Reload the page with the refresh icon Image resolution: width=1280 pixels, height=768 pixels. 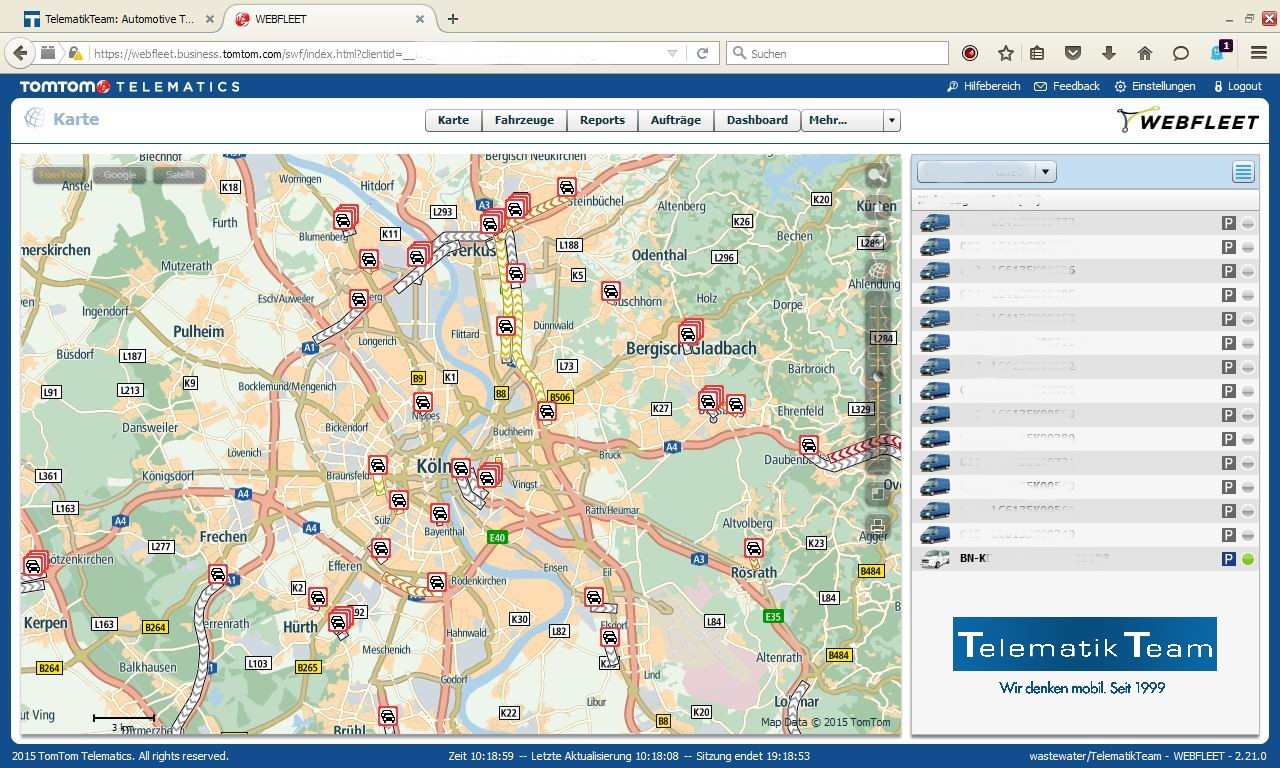point(703,53)
